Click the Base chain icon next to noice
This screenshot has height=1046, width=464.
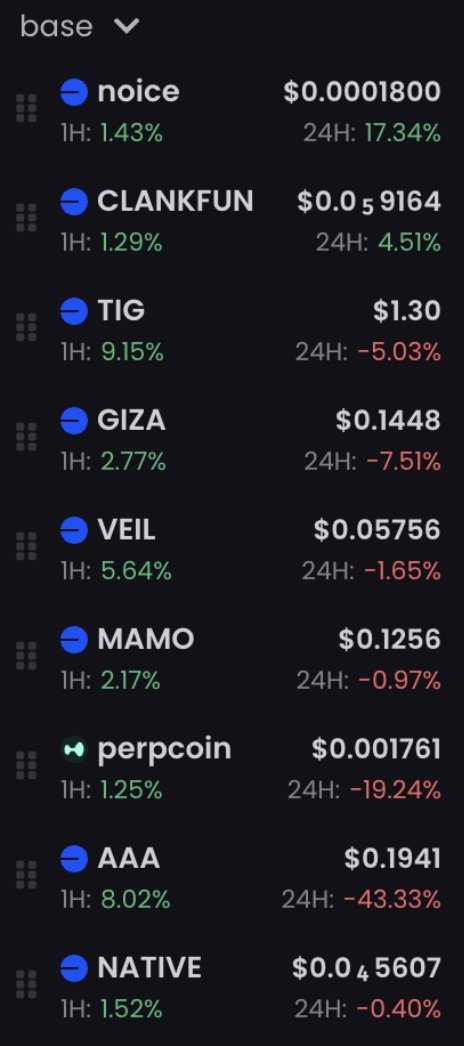(x=74, y=92)
